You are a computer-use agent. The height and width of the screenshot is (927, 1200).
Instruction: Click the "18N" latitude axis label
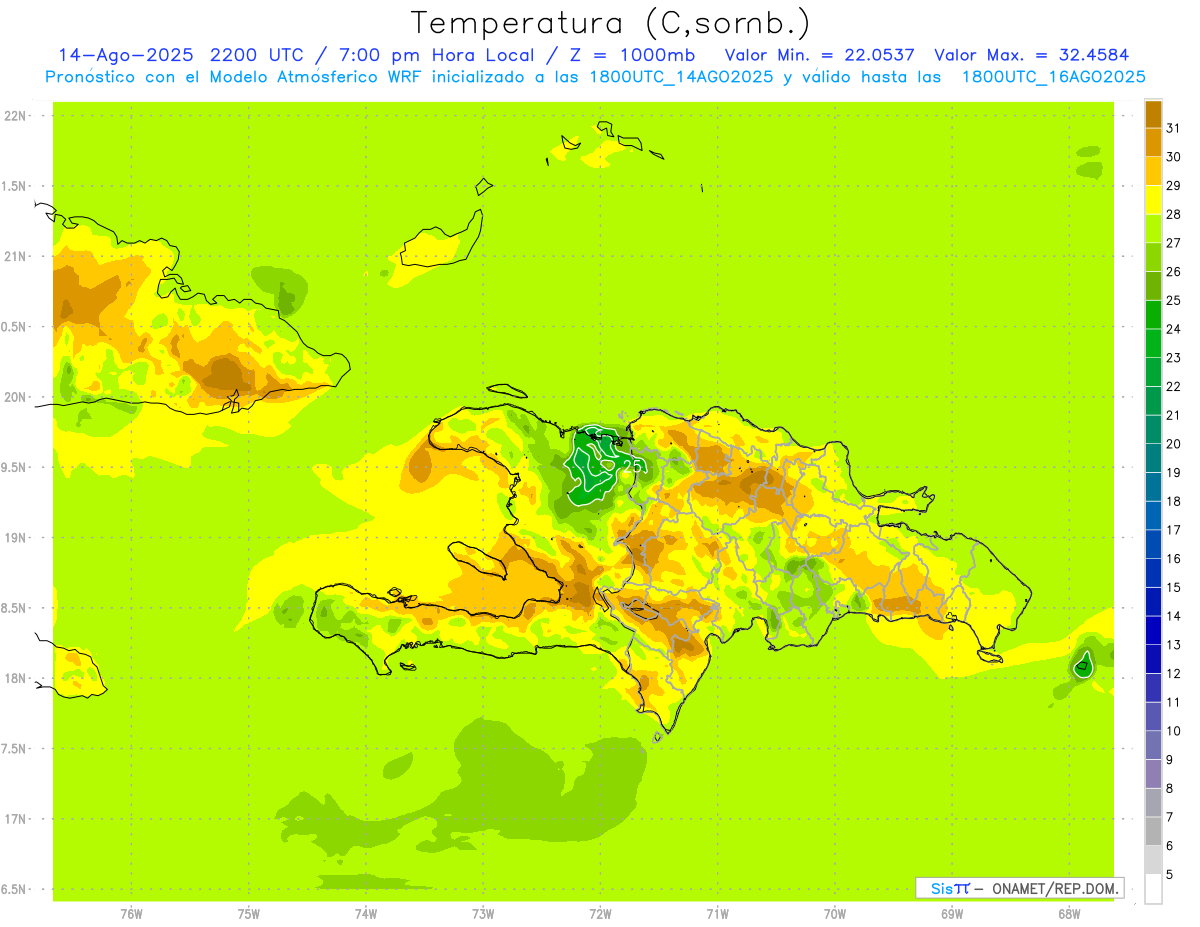pos(16,678)
